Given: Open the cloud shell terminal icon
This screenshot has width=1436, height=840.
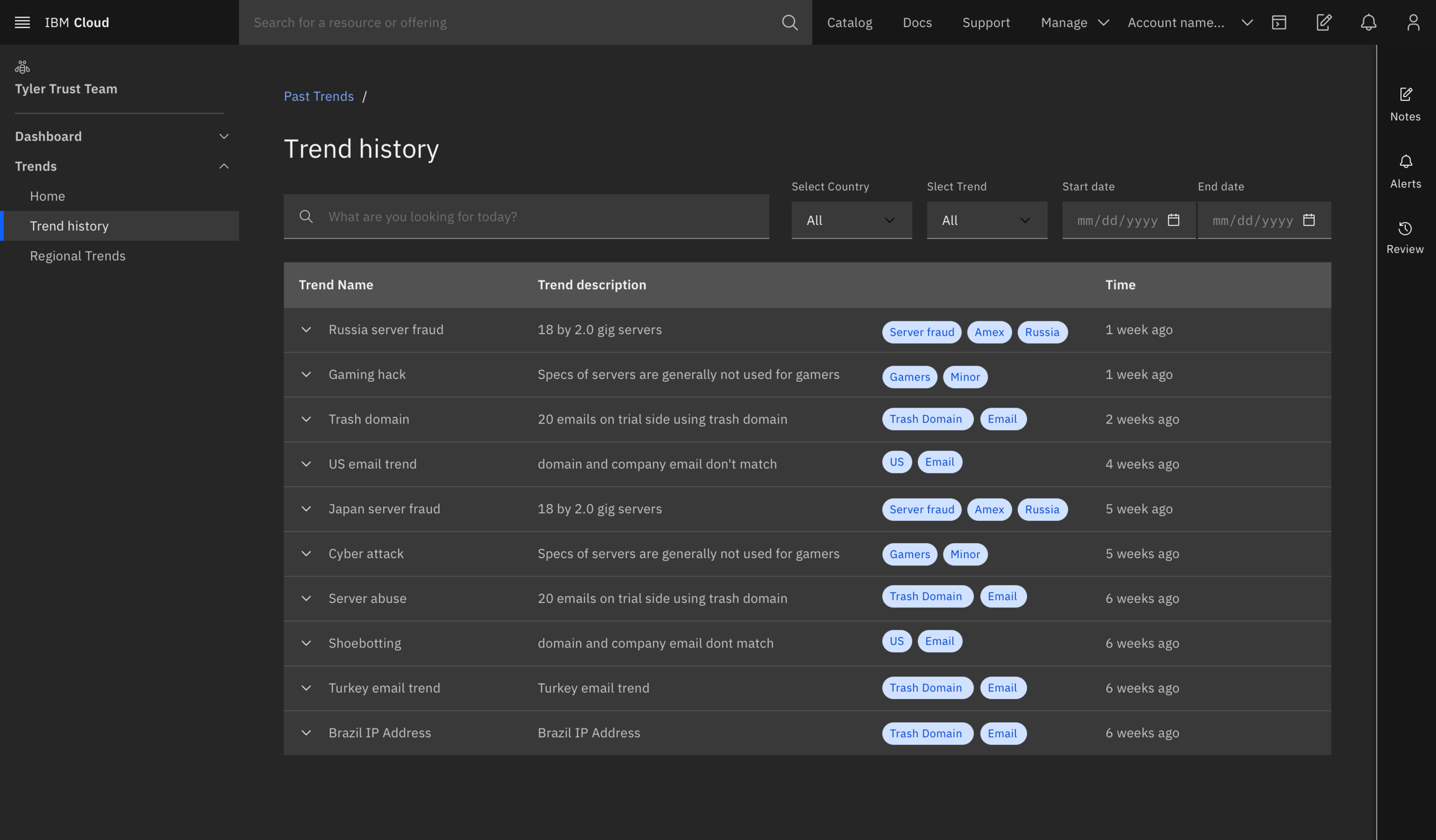Looking at the screenshot, I should point(1279,22).
